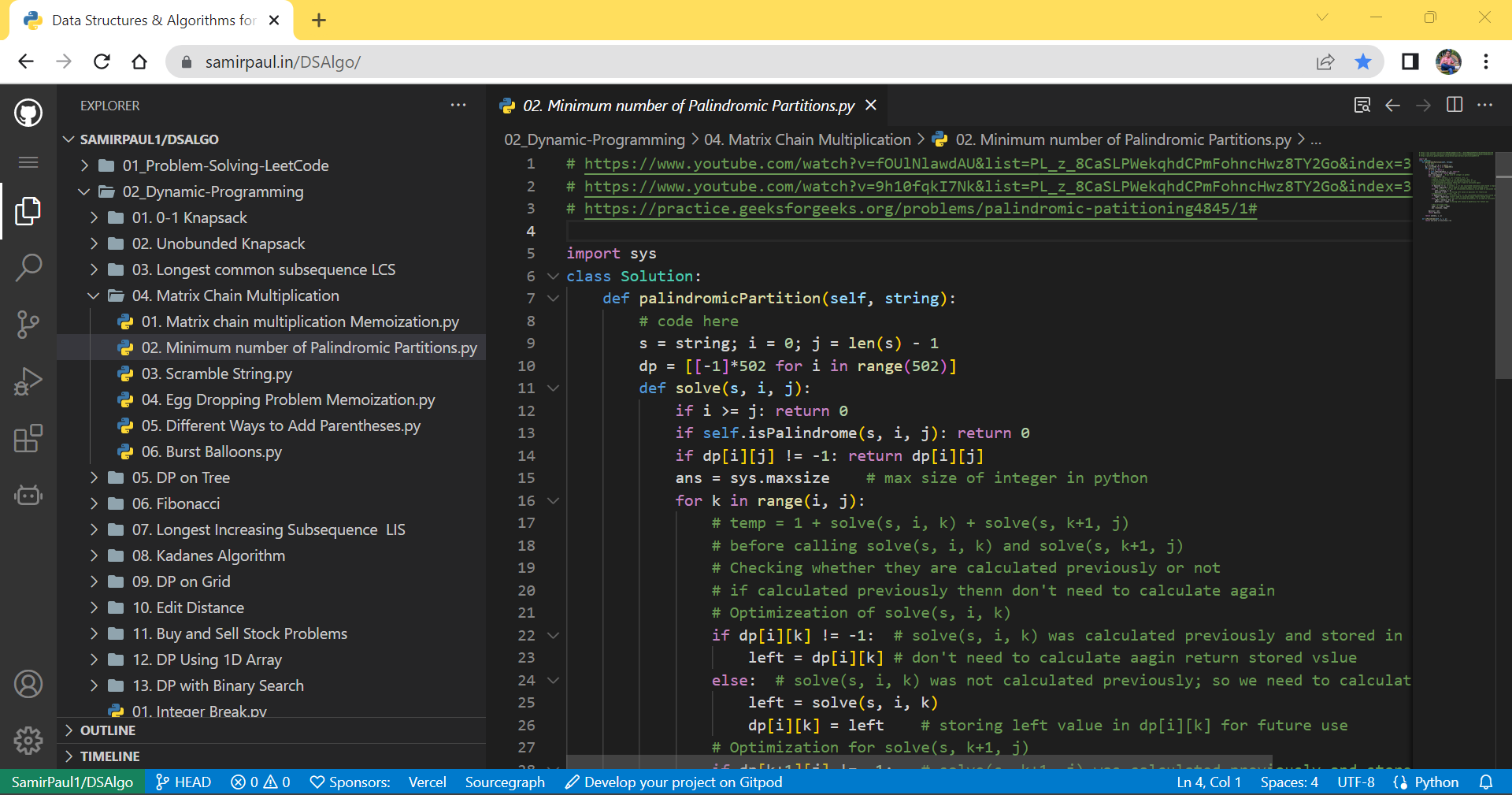Screen dimensions: 1512x795
Task: Open the Source Control view
Action: [28, 325]
